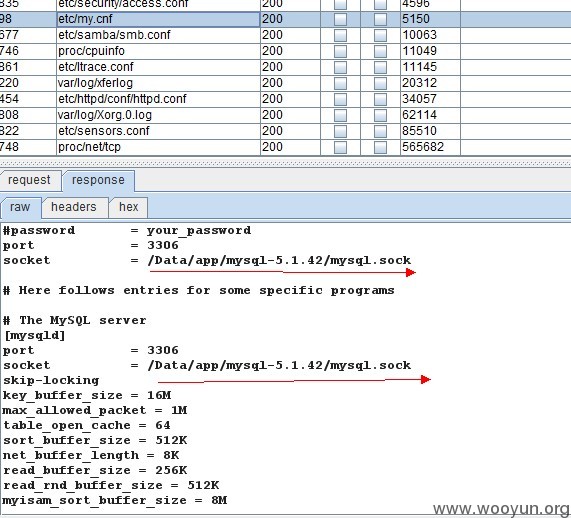
Task: Click the length value 20312
Action: 419,83
